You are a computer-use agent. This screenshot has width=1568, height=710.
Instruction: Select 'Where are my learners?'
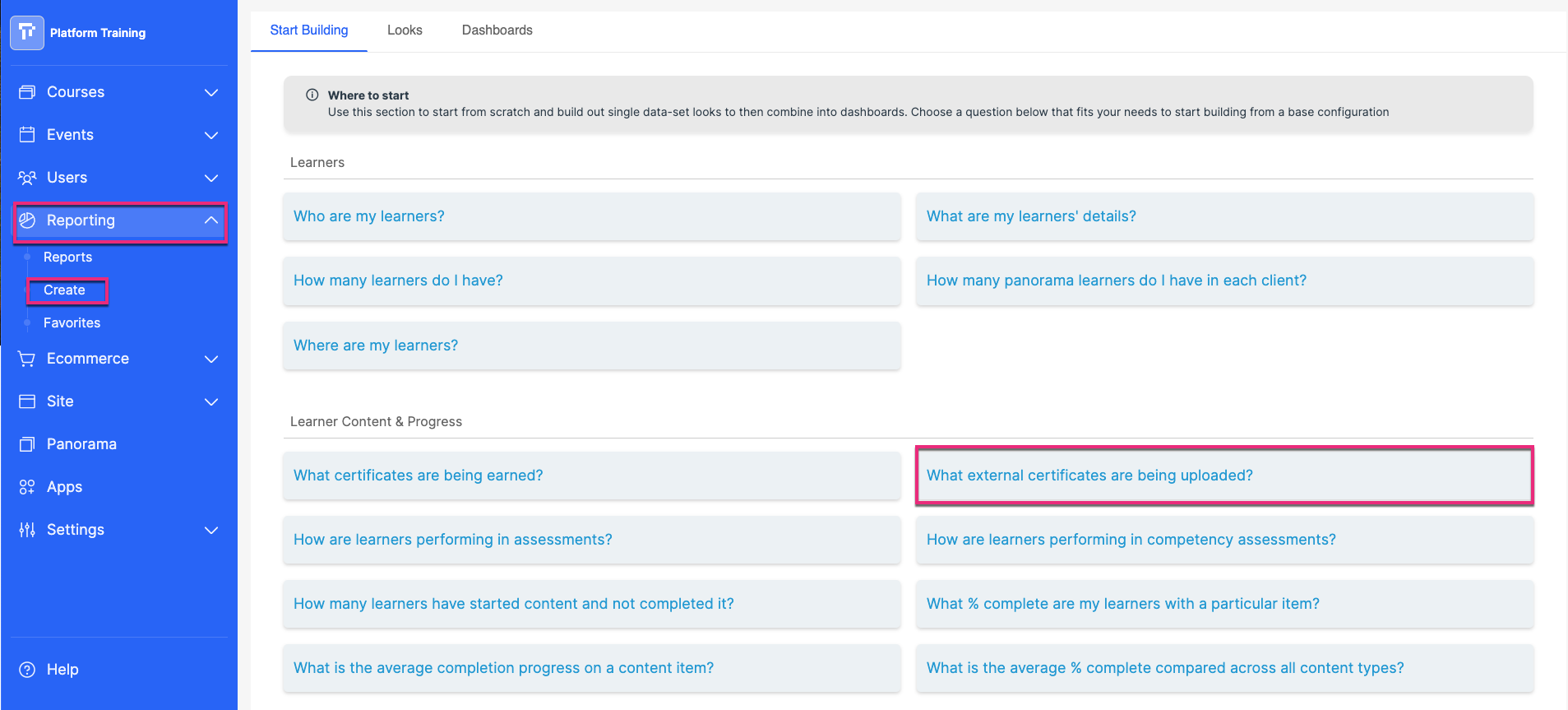[592, 346]
